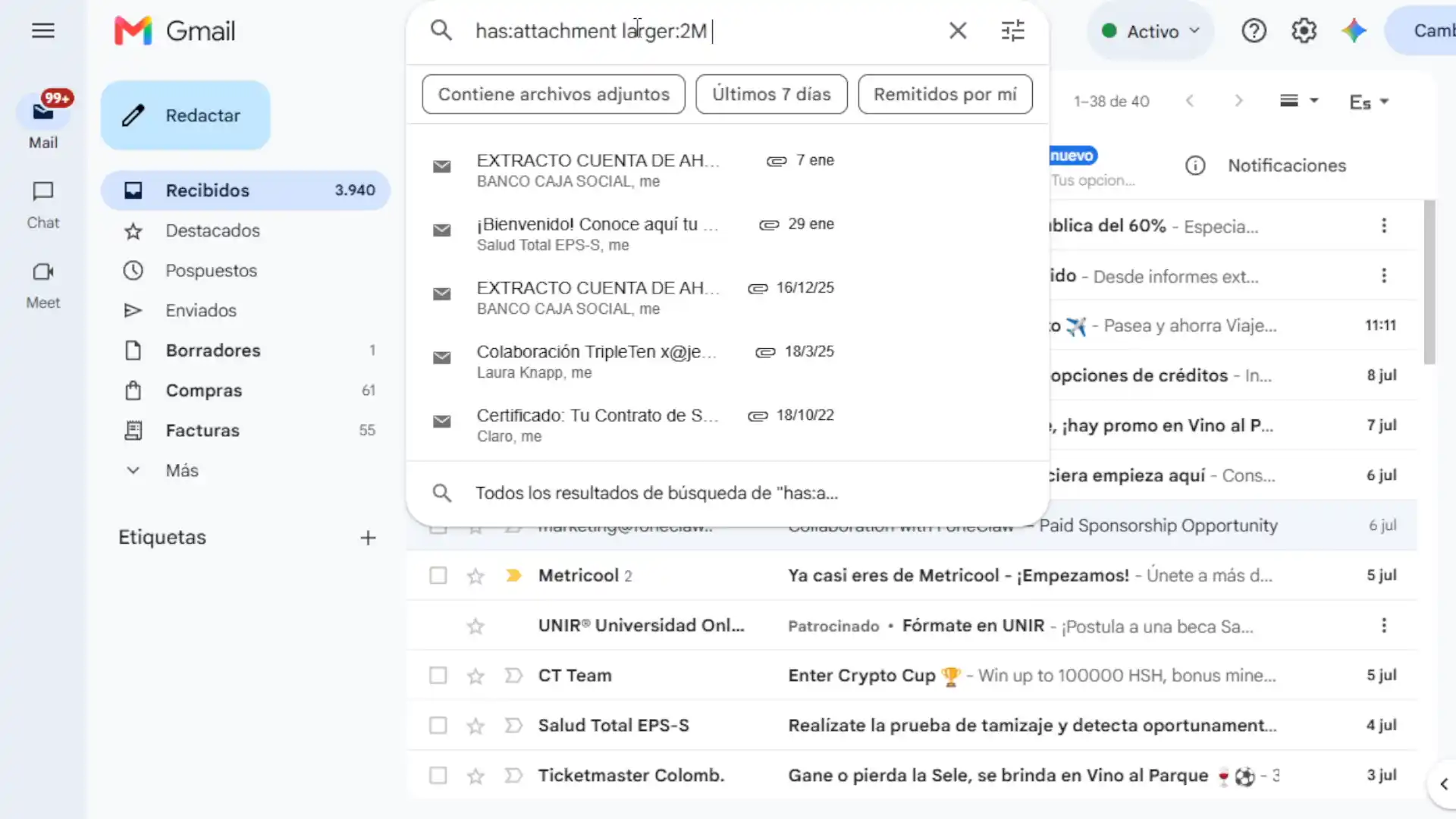Star the Metricool email
This screenshot has height=819, width=1456.
pos(475,576)
